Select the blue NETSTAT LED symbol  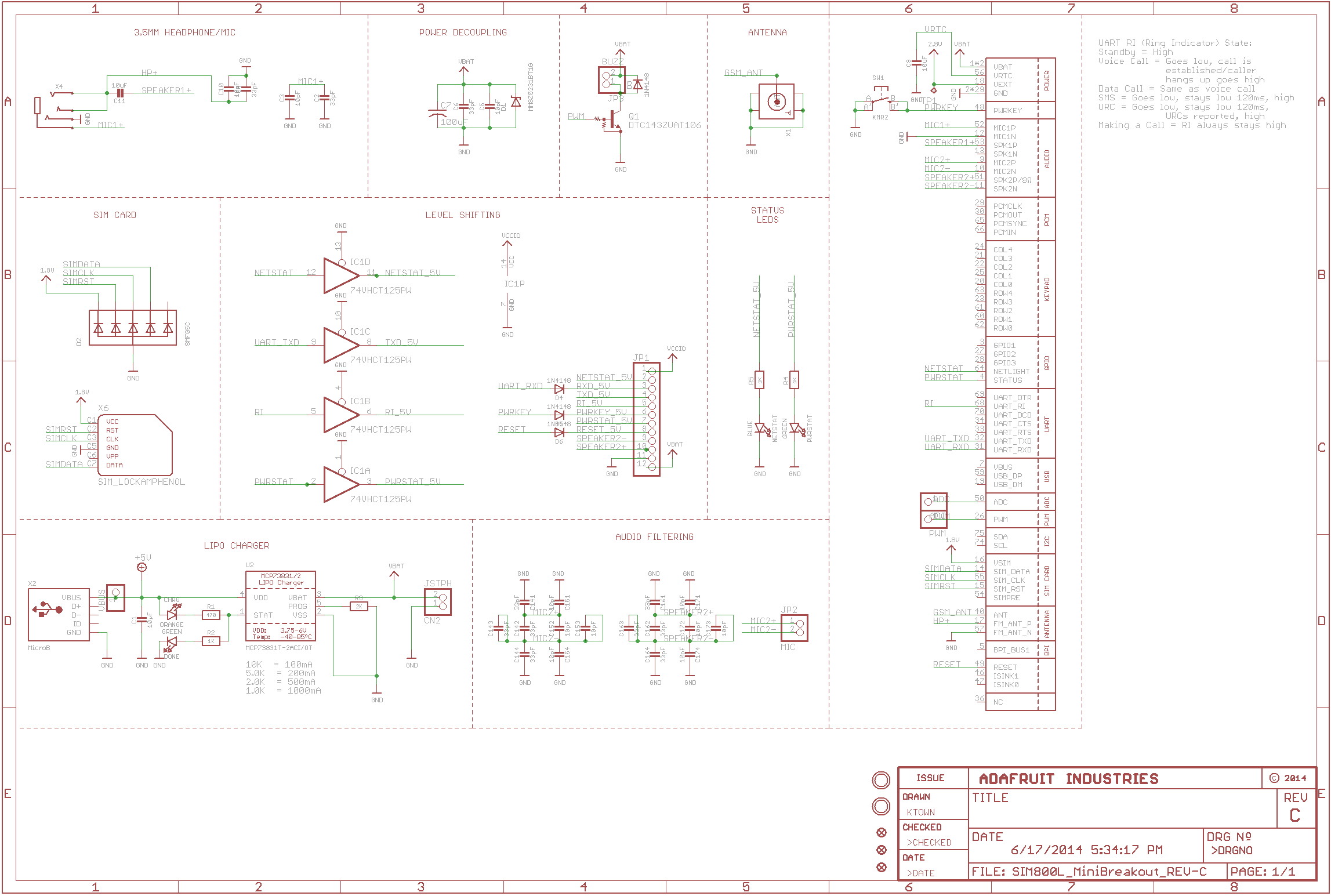(x=762, y=429)
